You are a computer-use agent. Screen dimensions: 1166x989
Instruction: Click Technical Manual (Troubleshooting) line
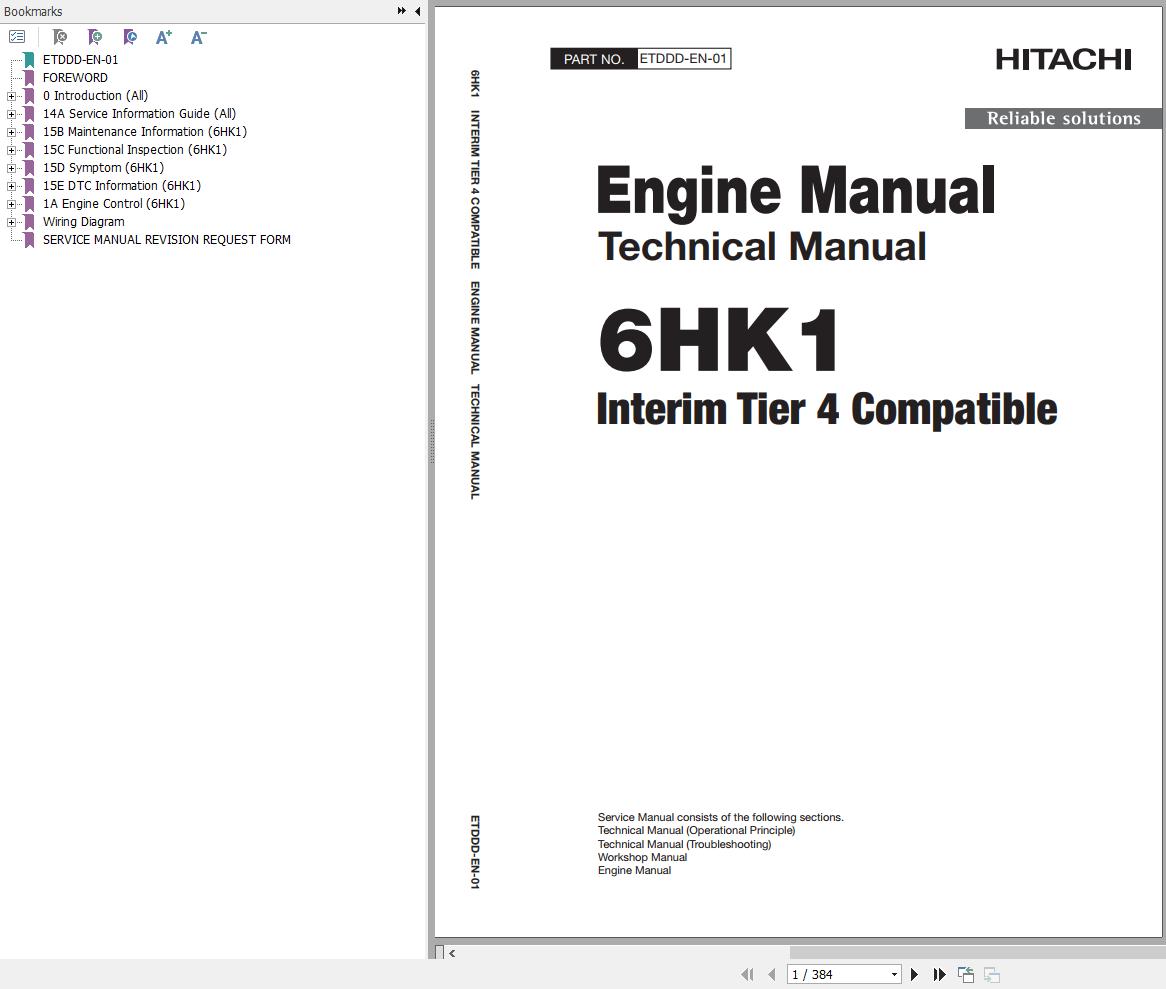[x=684, y=844]
